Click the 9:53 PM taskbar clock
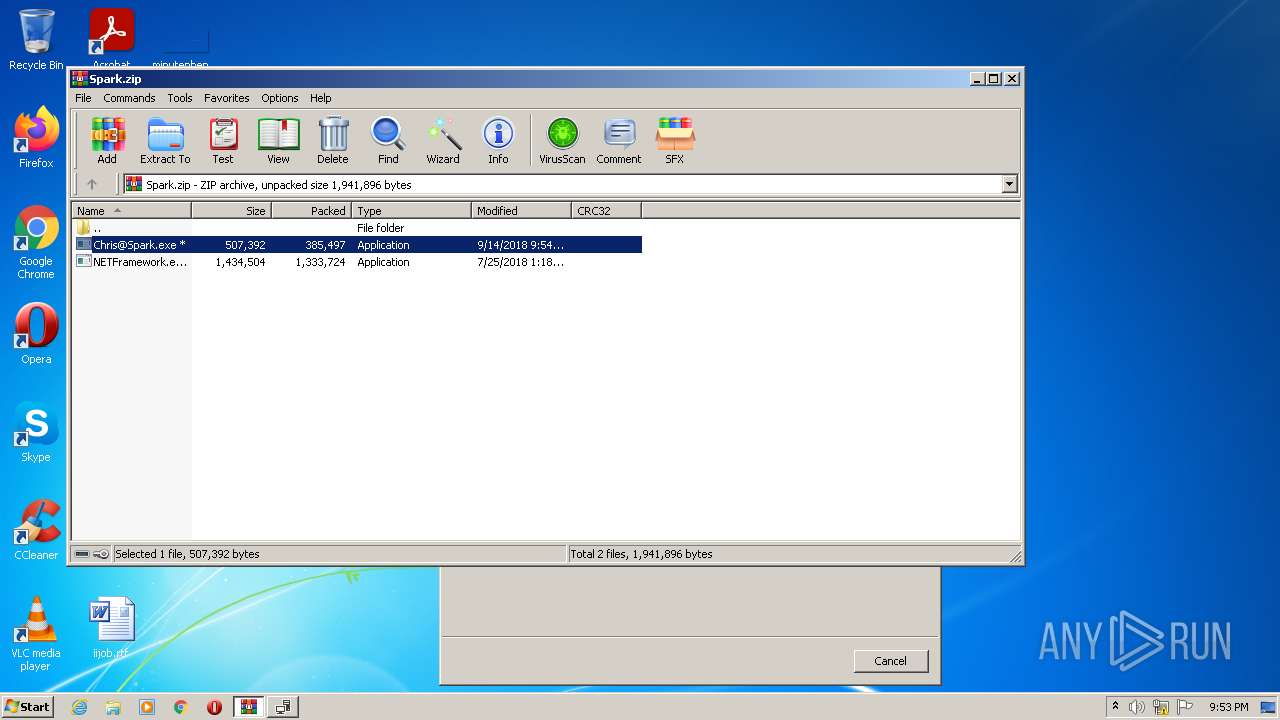The height and width of the screenshot is (720, 1280). pos(1228,707)
